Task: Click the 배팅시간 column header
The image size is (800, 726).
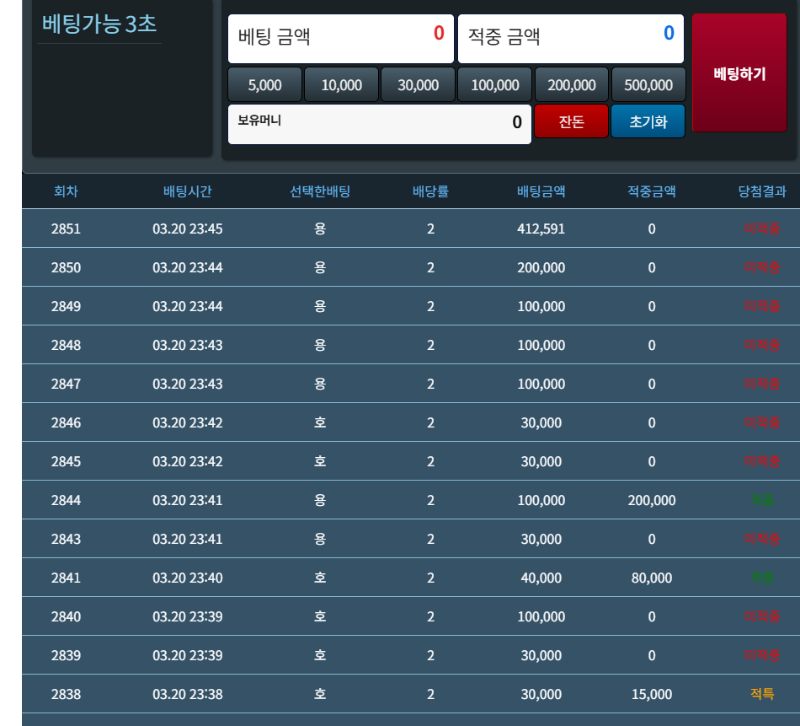Action: click(x=187, y=191)
